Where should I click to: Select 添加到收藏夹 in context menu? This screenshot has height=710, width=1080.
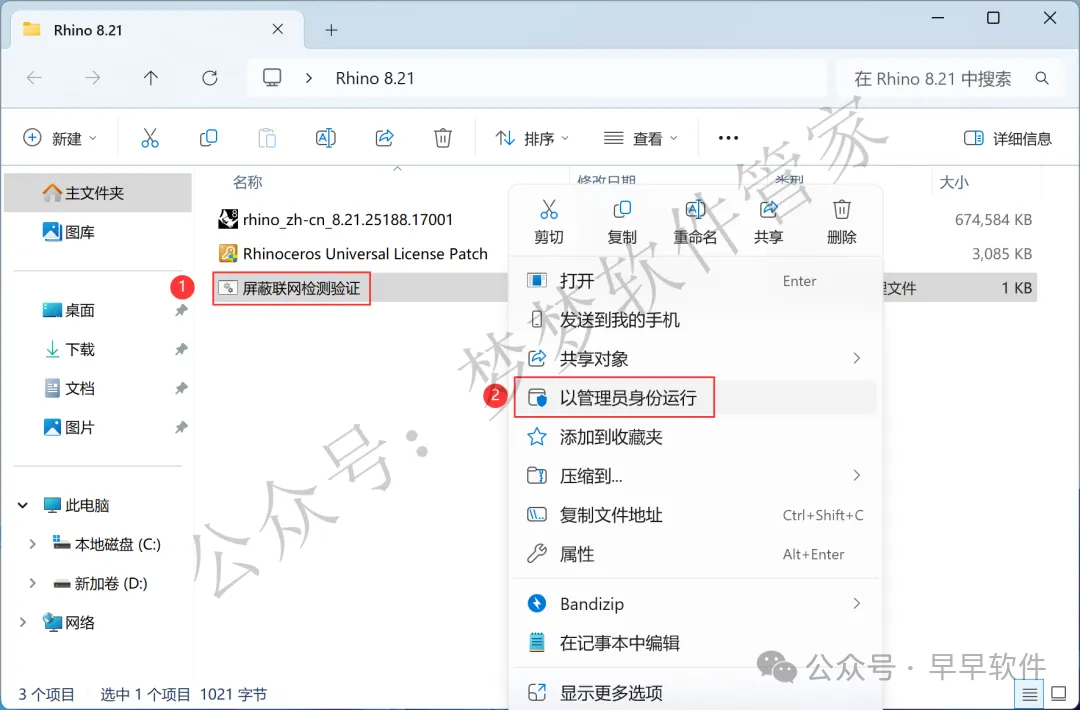click(695, 437)
